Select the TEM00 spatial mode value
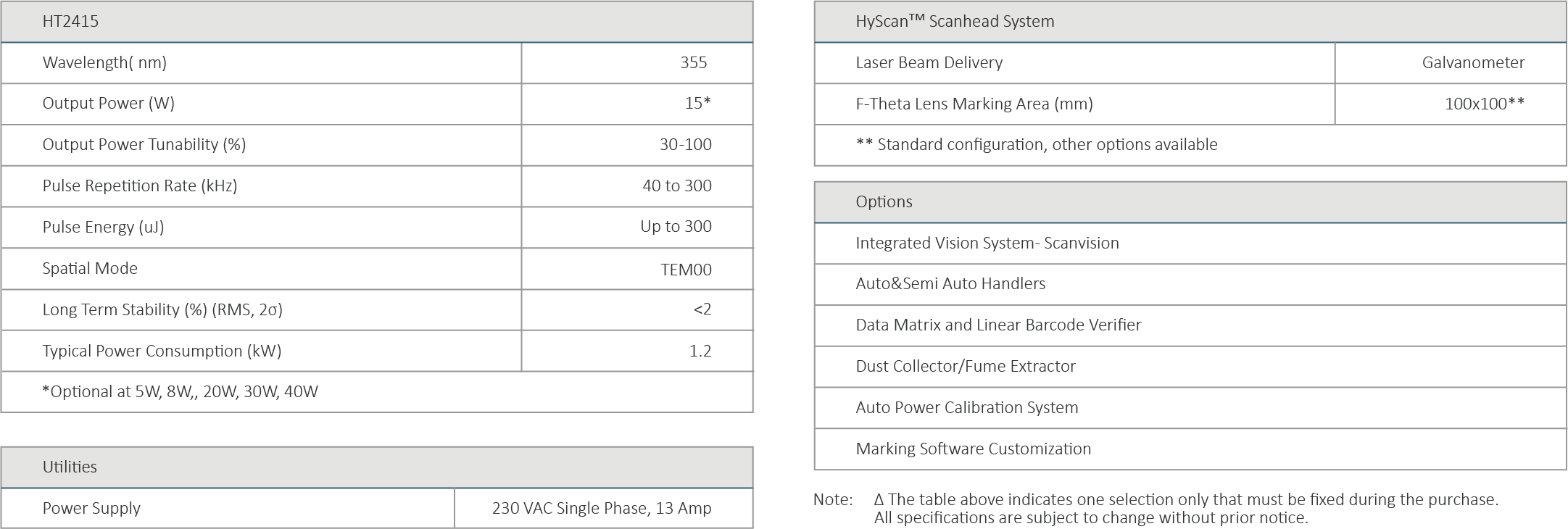Image resolution: width=1568 pixels, height=529 pixels. coord(686,270)
